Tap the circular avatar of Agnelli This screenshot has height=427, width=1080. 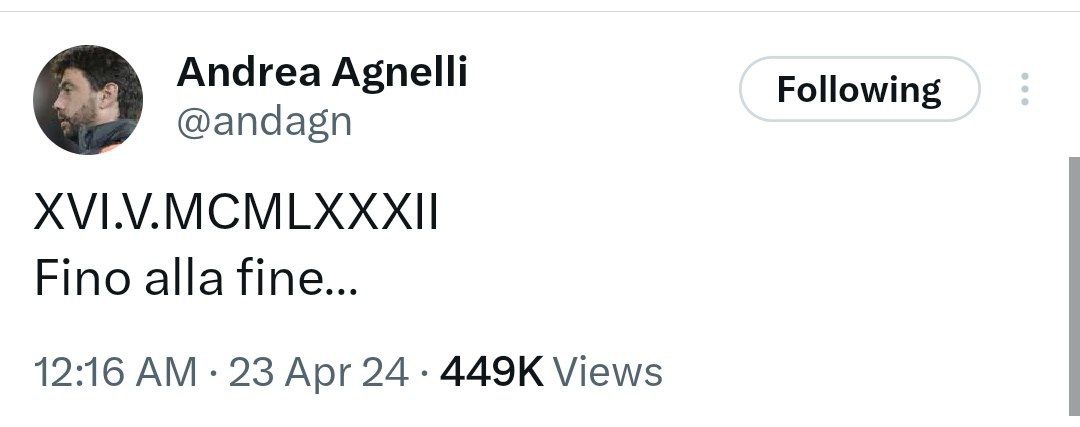pos(88,100)
